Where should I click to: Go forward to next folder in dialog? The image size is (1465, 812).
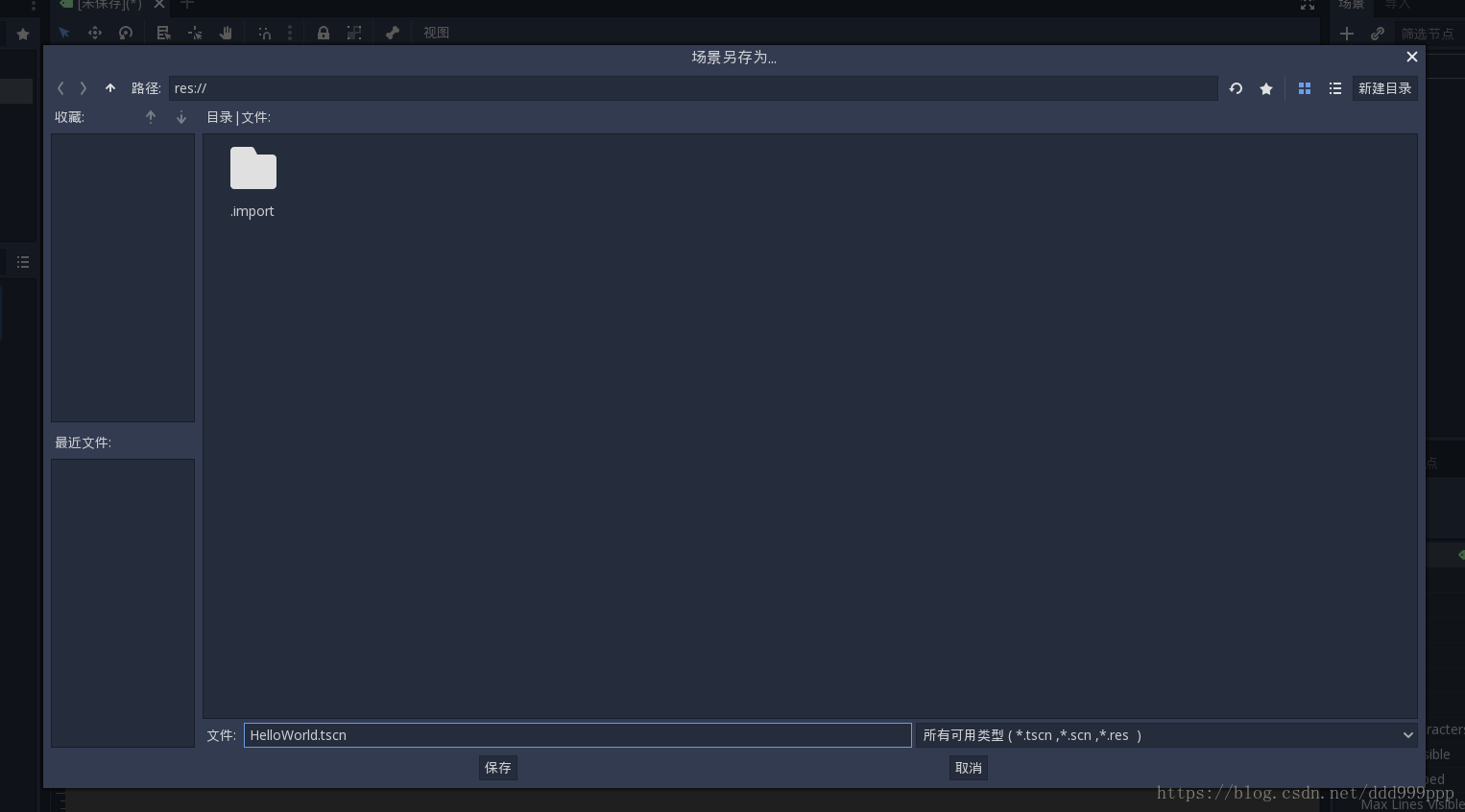pos(84,88)
